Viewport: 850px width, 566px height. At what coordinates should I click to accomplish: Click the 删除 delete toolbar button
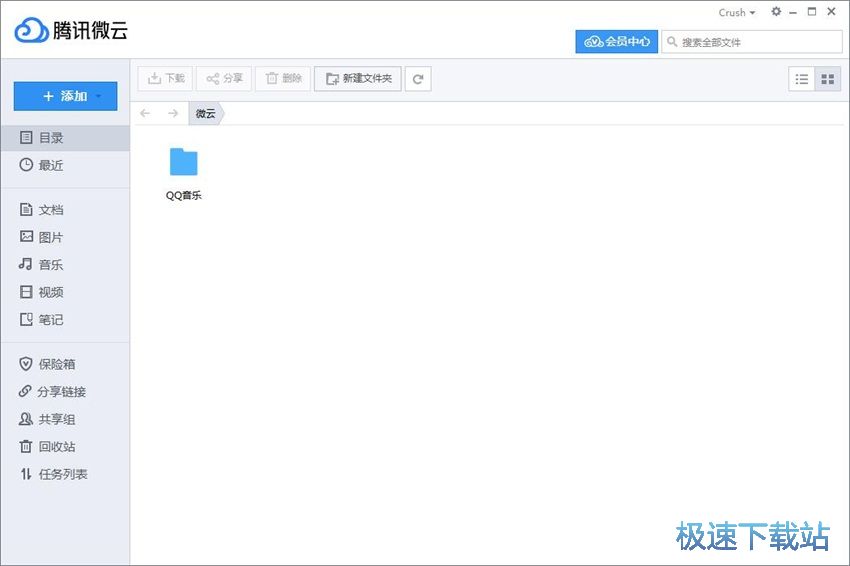tap(283, 79)
